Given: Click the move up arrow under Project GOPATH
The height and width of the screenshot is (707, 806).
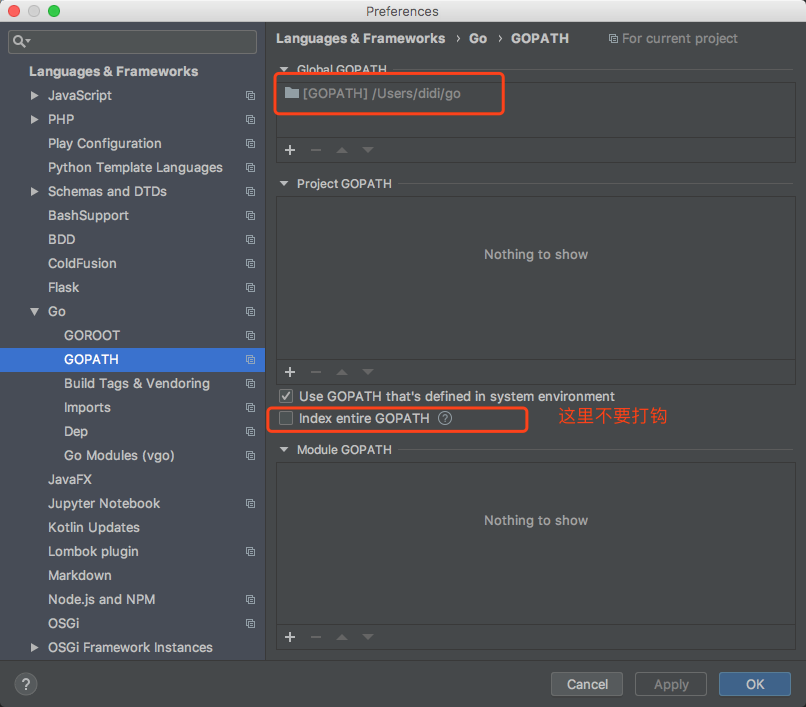Looking at the screenshot, I should pos(342,372).
